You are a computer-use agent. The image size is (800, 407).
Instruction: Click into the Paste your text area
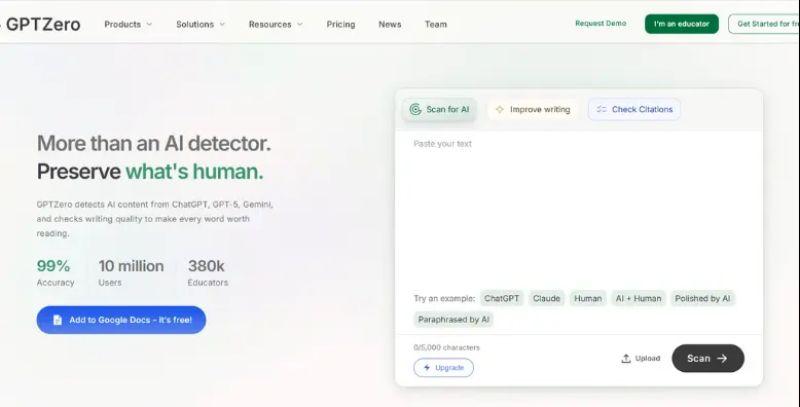(x=579, y=209)
